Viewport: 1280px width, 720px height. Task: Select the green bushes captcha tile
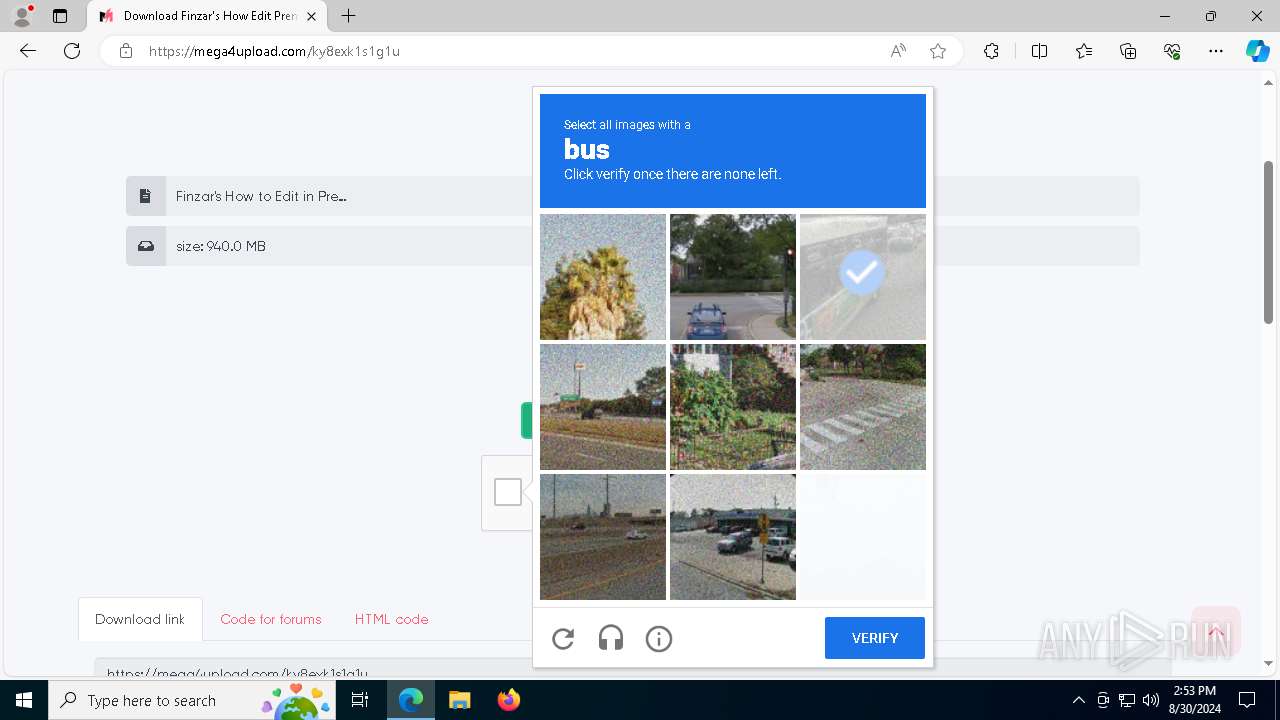733,407
